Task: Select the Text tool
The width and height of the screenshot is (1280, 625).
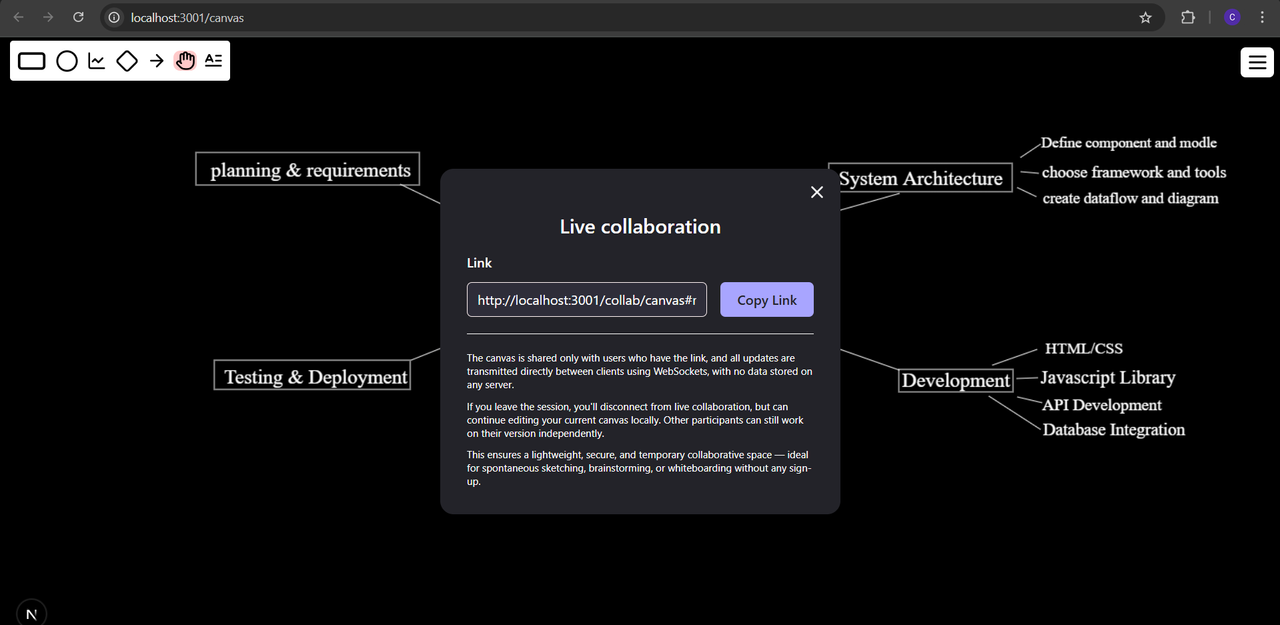Action: point(213,61)
